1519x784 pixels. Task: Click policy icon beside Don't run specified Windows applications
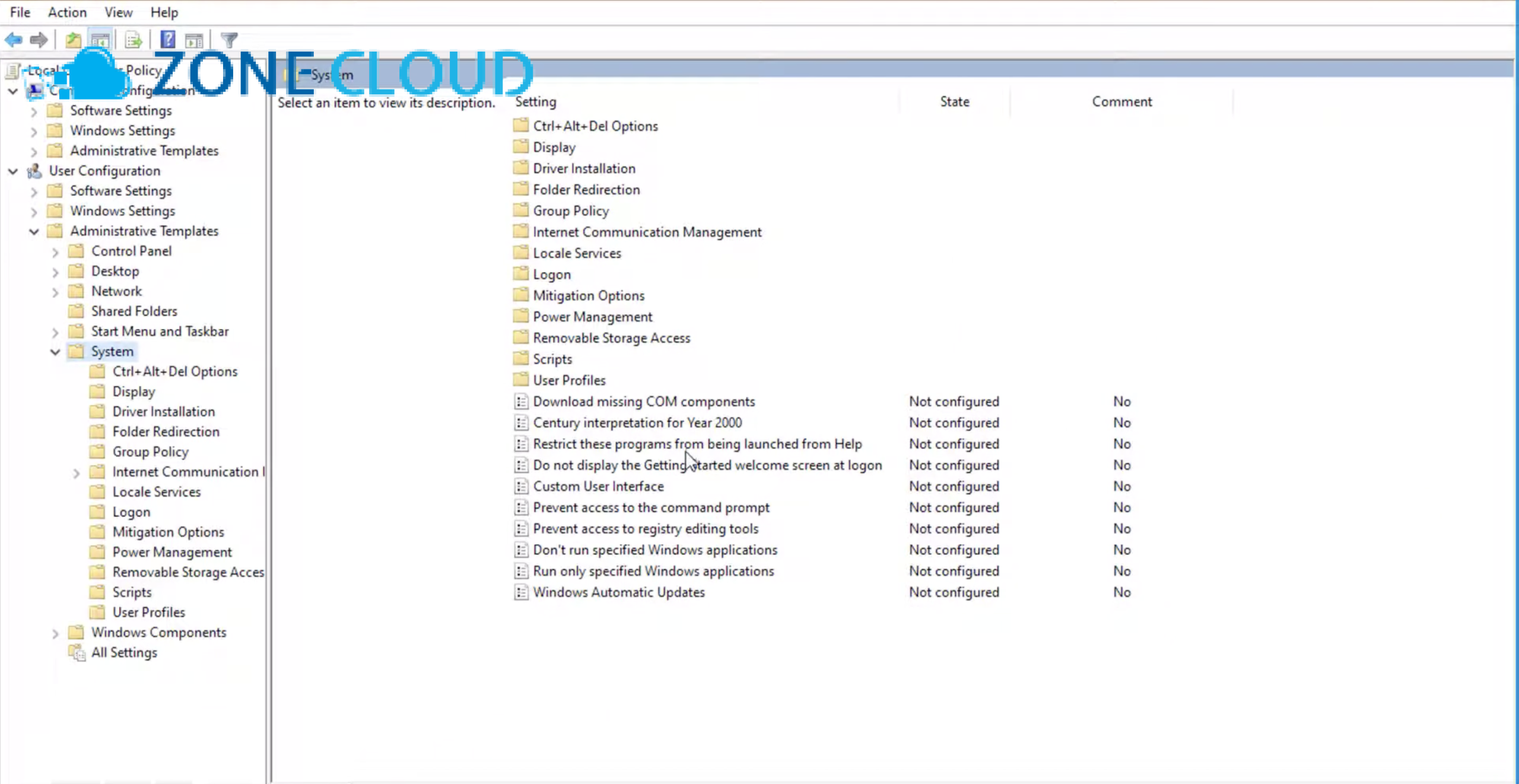[520, 550]
